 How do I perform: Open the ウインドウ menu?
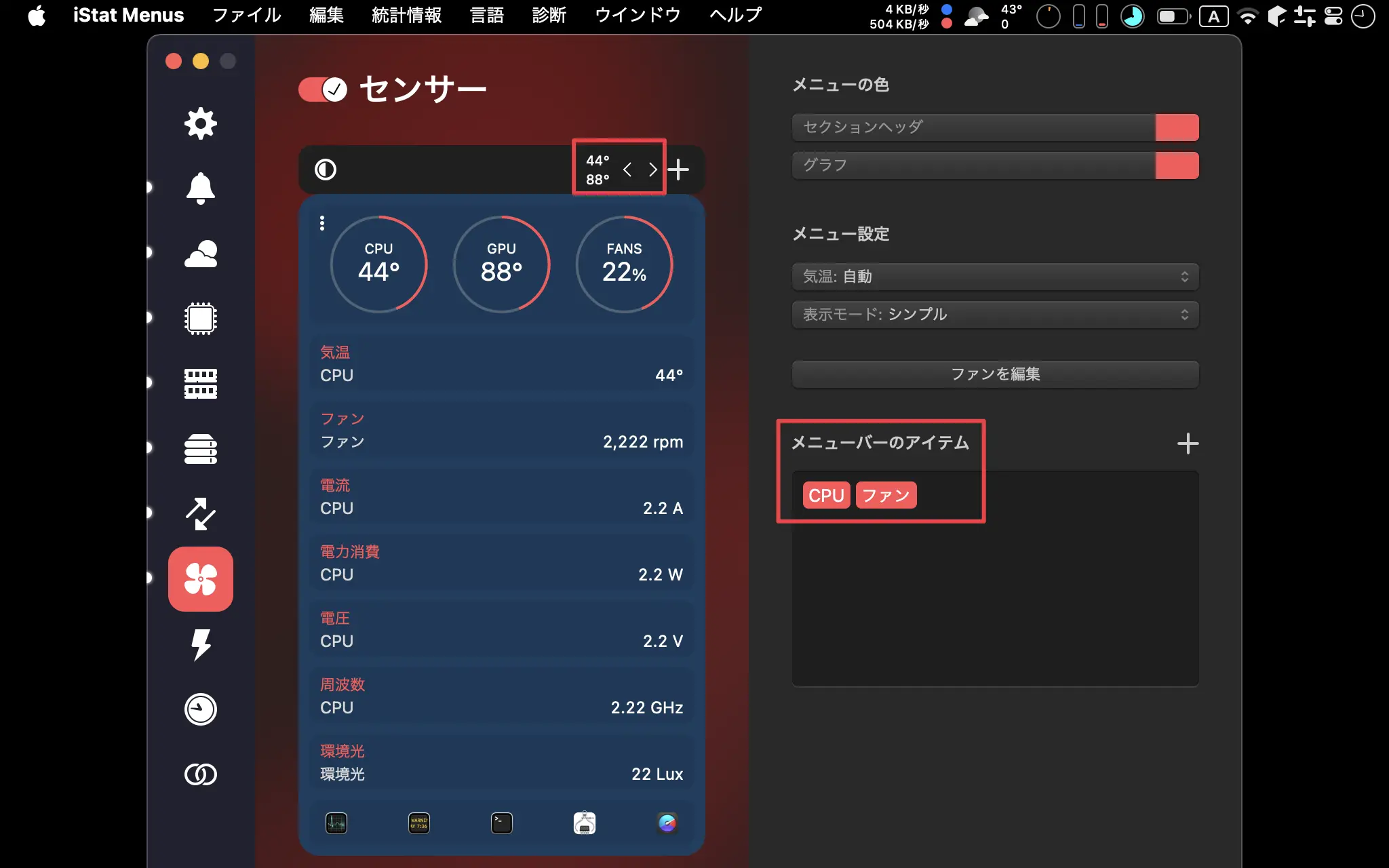pos(638,15)
